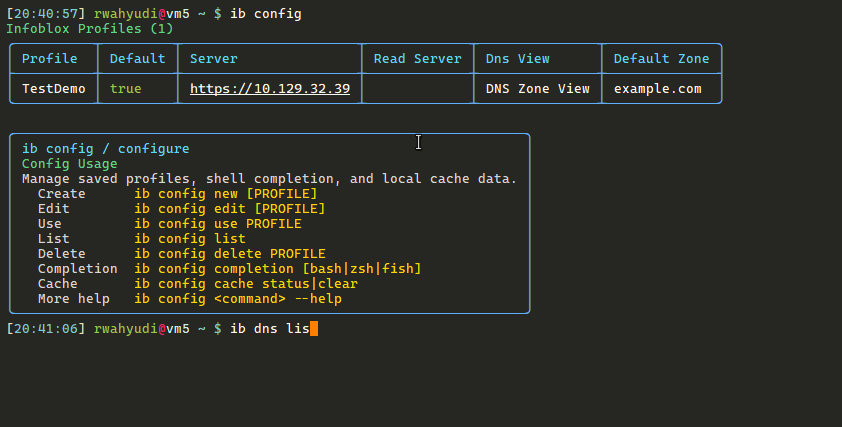Click the [20:41:06] prompt timestamp
Screen dimensions: 842x427
[x=46, y=329]
